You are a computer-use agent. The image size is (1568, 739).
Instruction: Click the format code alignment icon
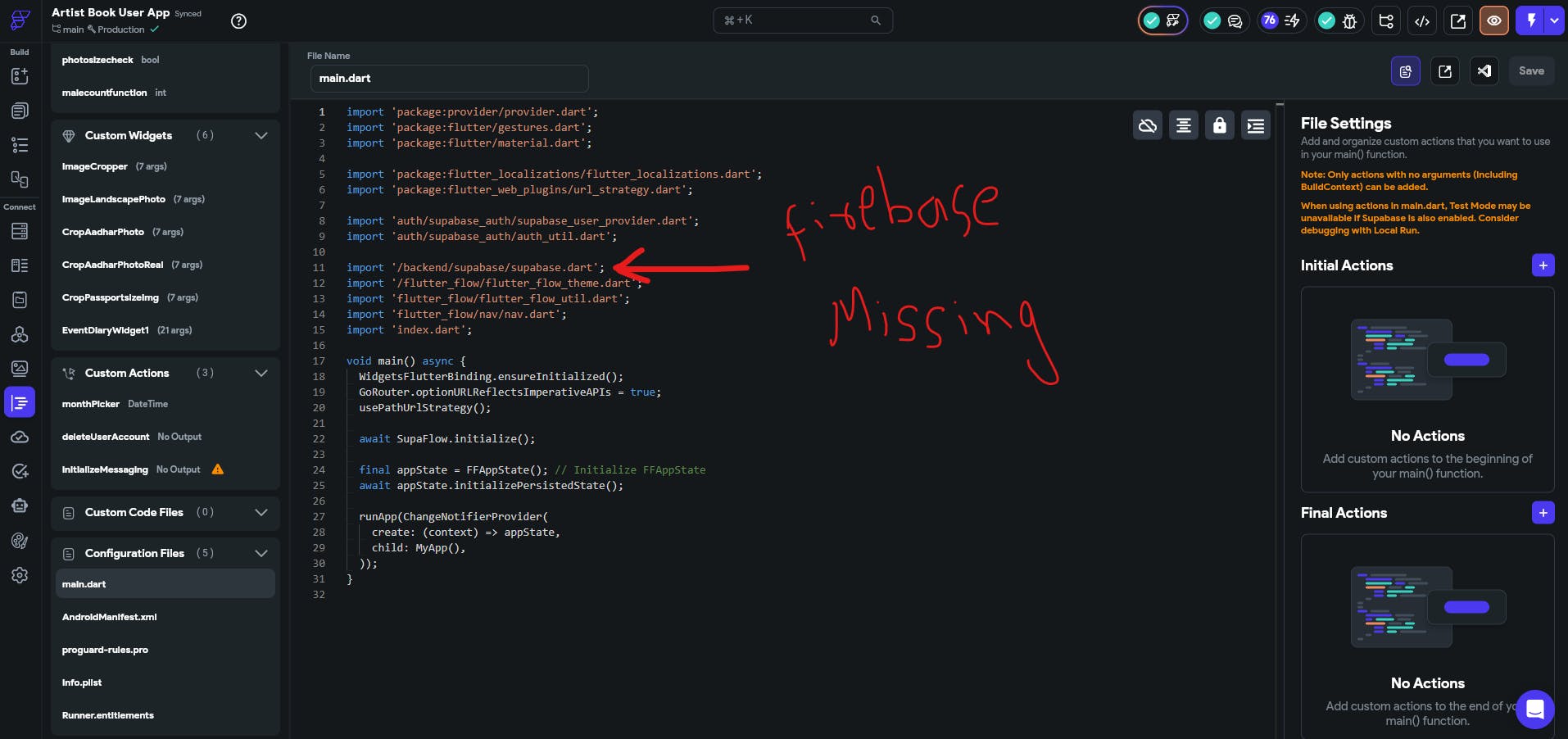point(1183,125)
